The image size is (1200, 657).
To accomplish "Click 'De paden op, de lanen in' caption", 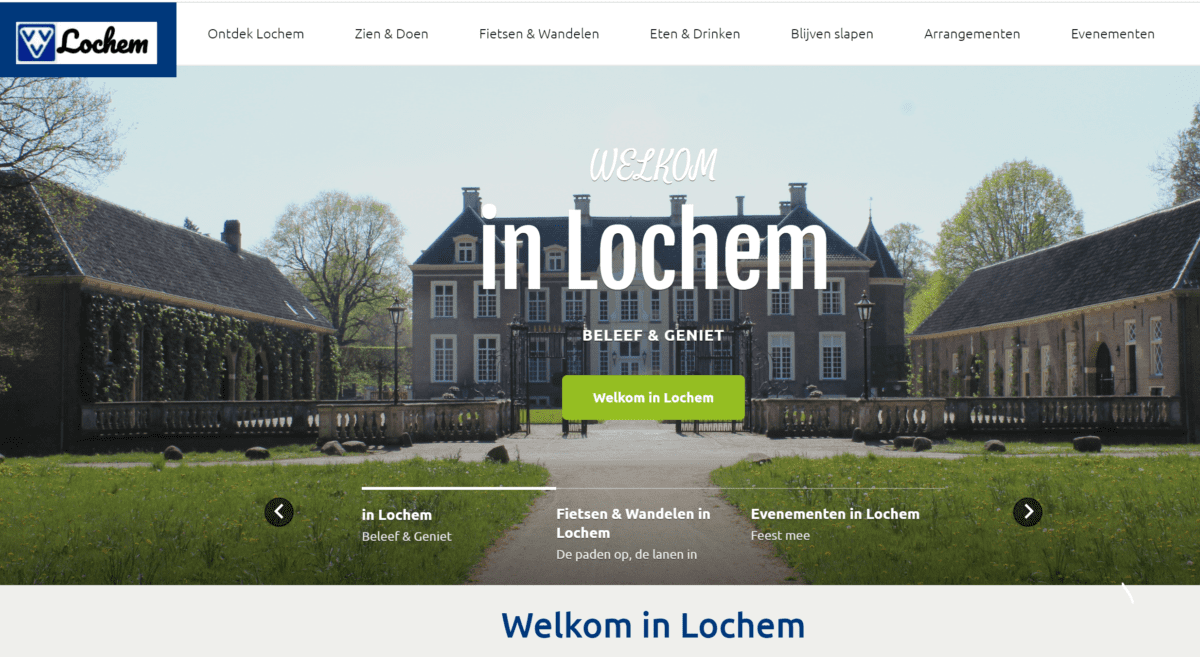I will (x=626, y=554).
